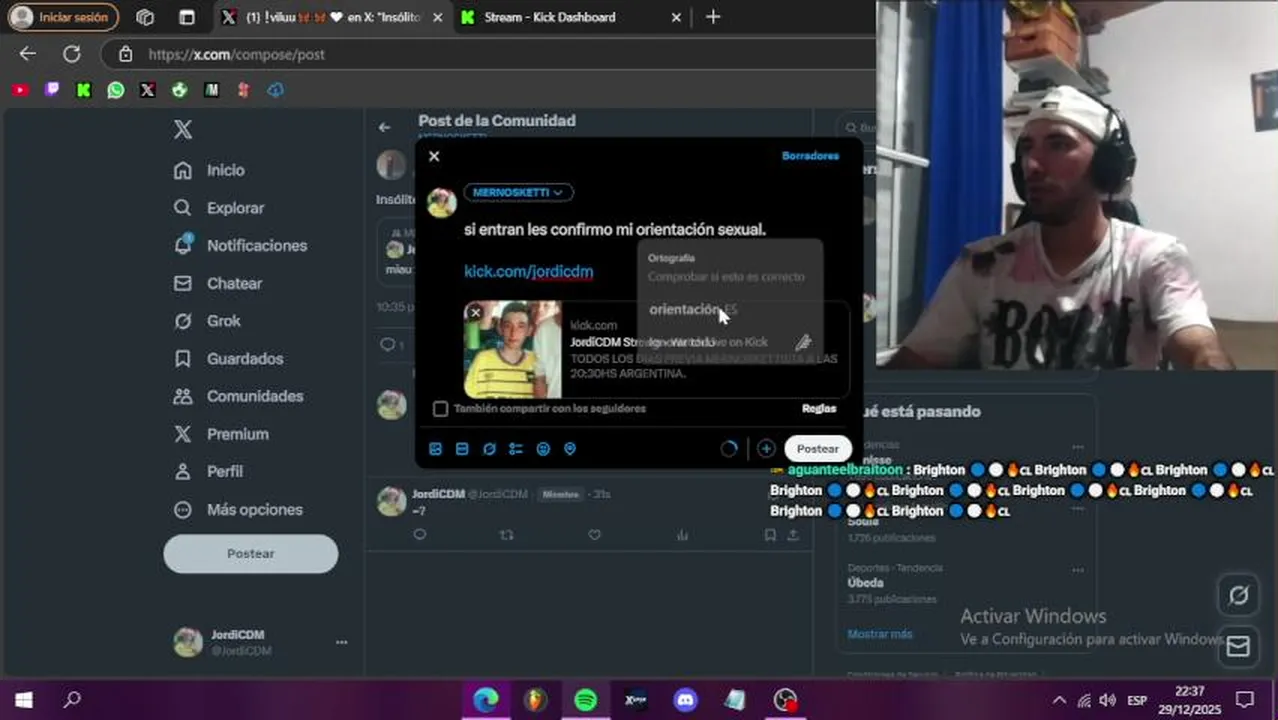Click 'Iniciar sesión' browser profile button
The width and height of the screenshot is (1278, 720).
coord(63,17)
